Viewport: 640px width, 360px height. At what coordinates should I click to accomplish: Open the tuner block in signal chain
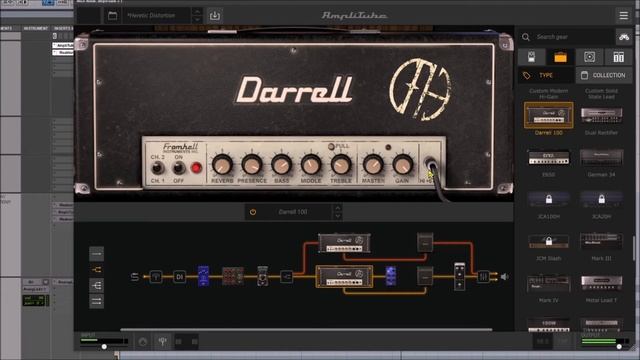(156, 277)
